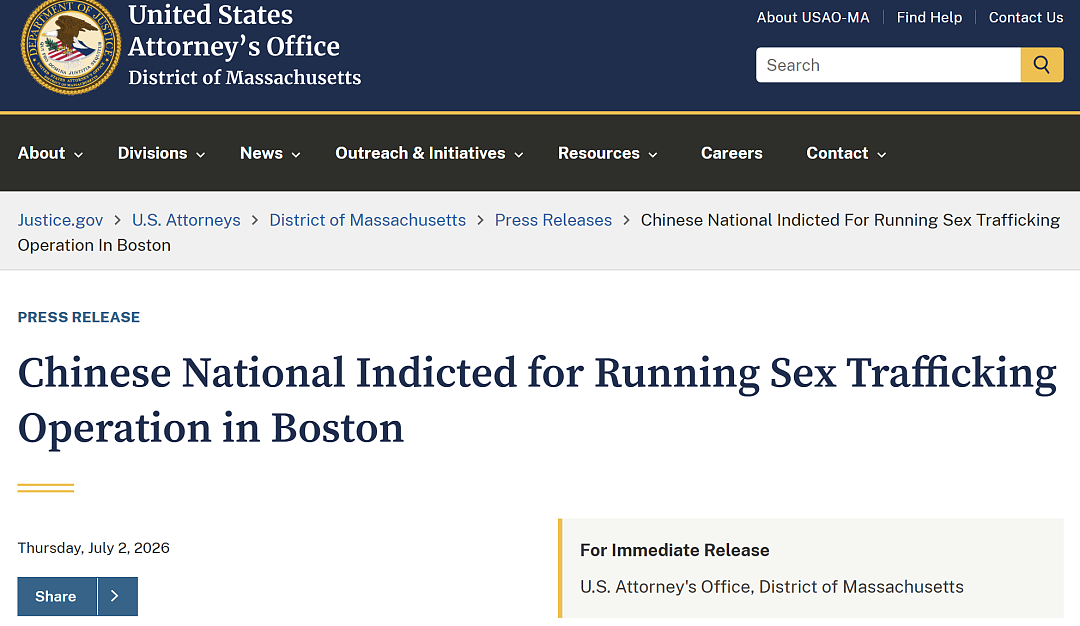Open District of Massachusetts breadcrumb link

368,220
